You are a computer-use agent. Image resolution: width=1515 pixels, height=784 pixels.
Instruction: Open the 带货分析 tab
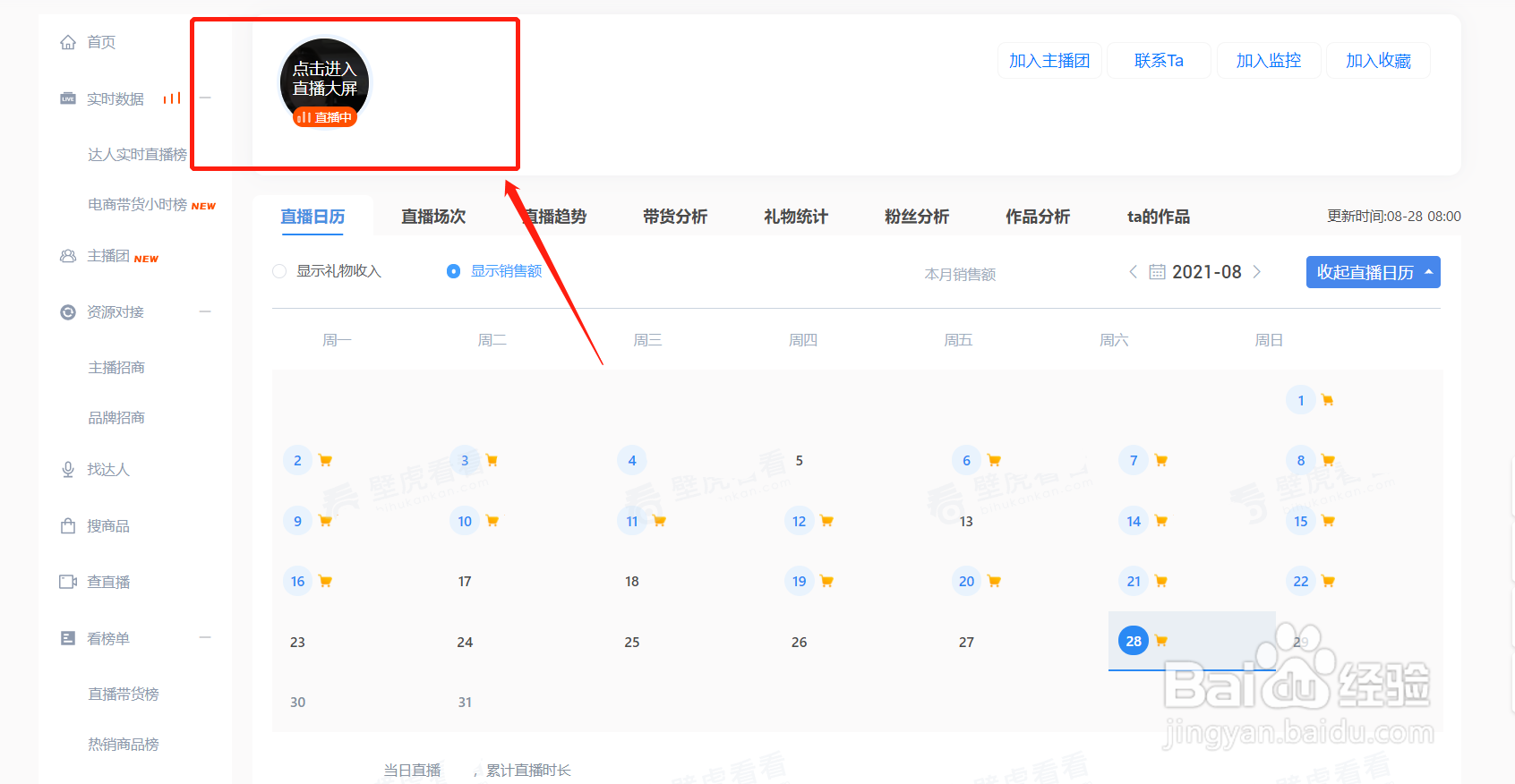click(x=675, y=217)
